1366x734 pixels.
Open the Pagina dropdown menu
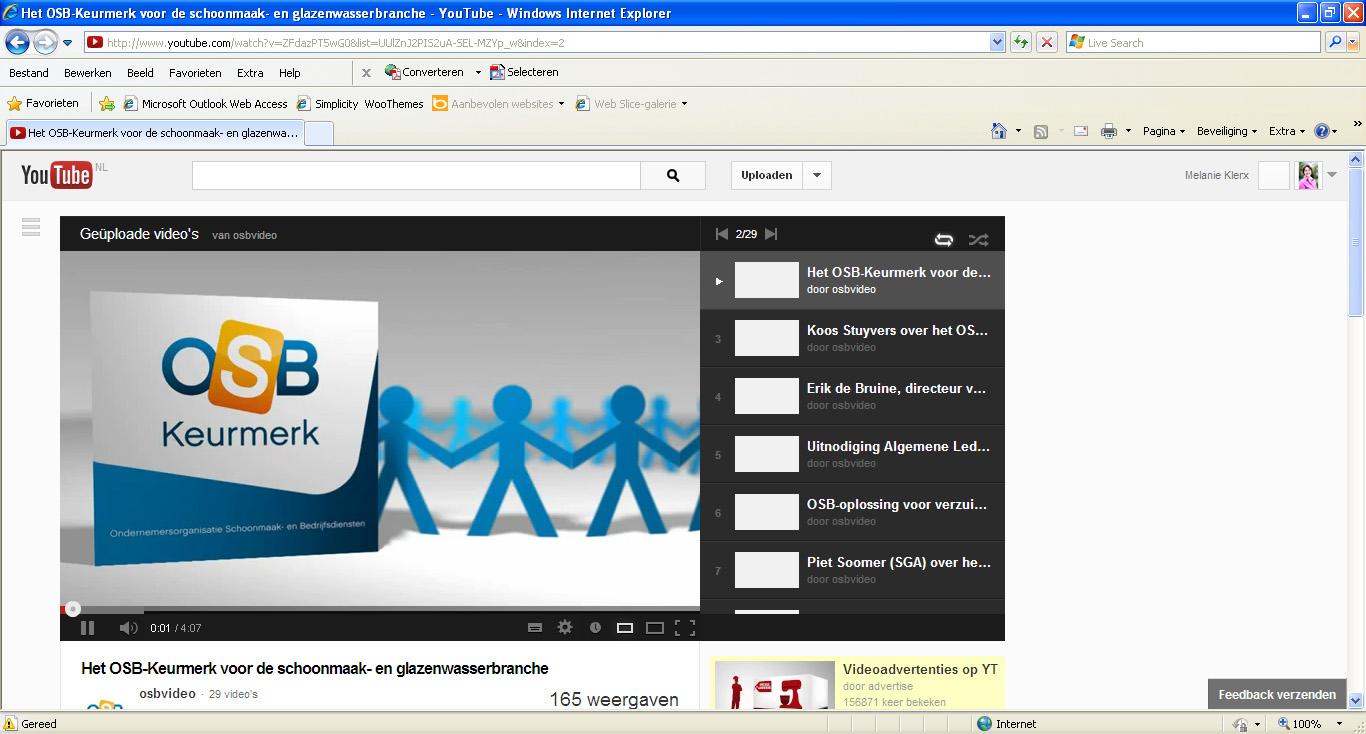pyautogui.click(x=1164, y=131)
